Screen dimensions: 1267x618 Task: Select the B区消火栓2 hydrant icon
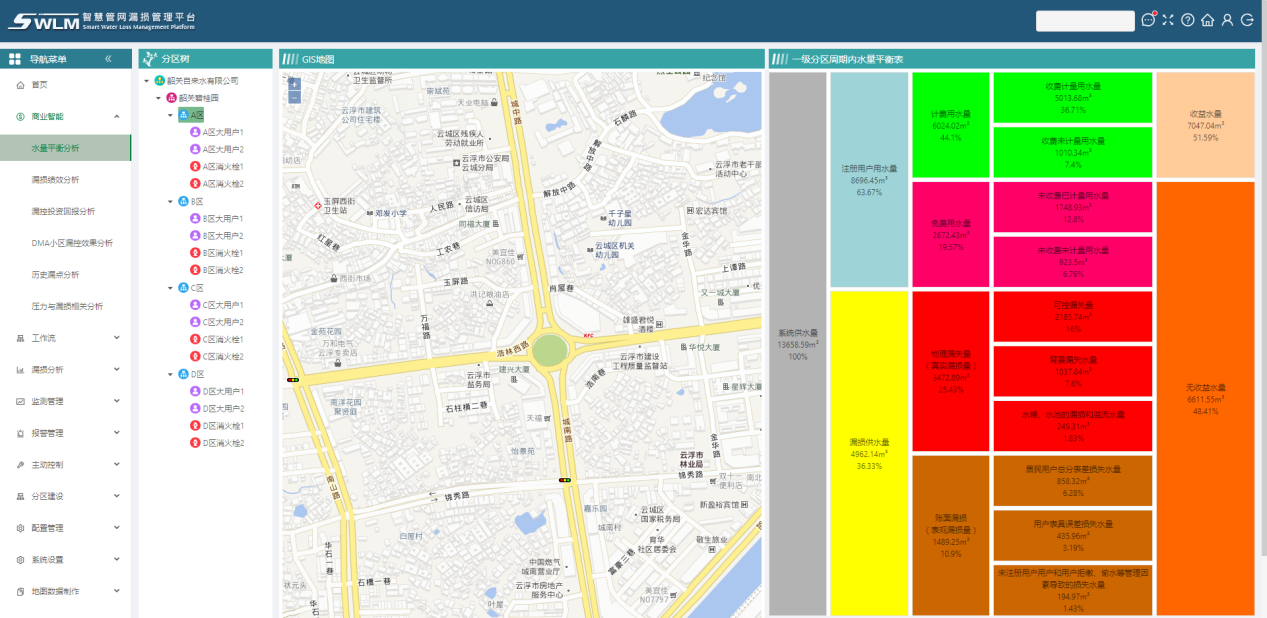[x=195, y=270]
